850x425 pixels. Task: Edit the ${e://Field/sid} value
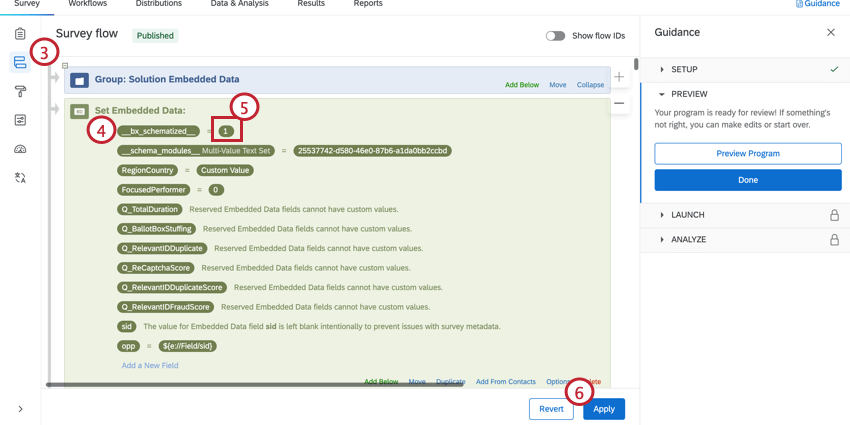(188, 346)
